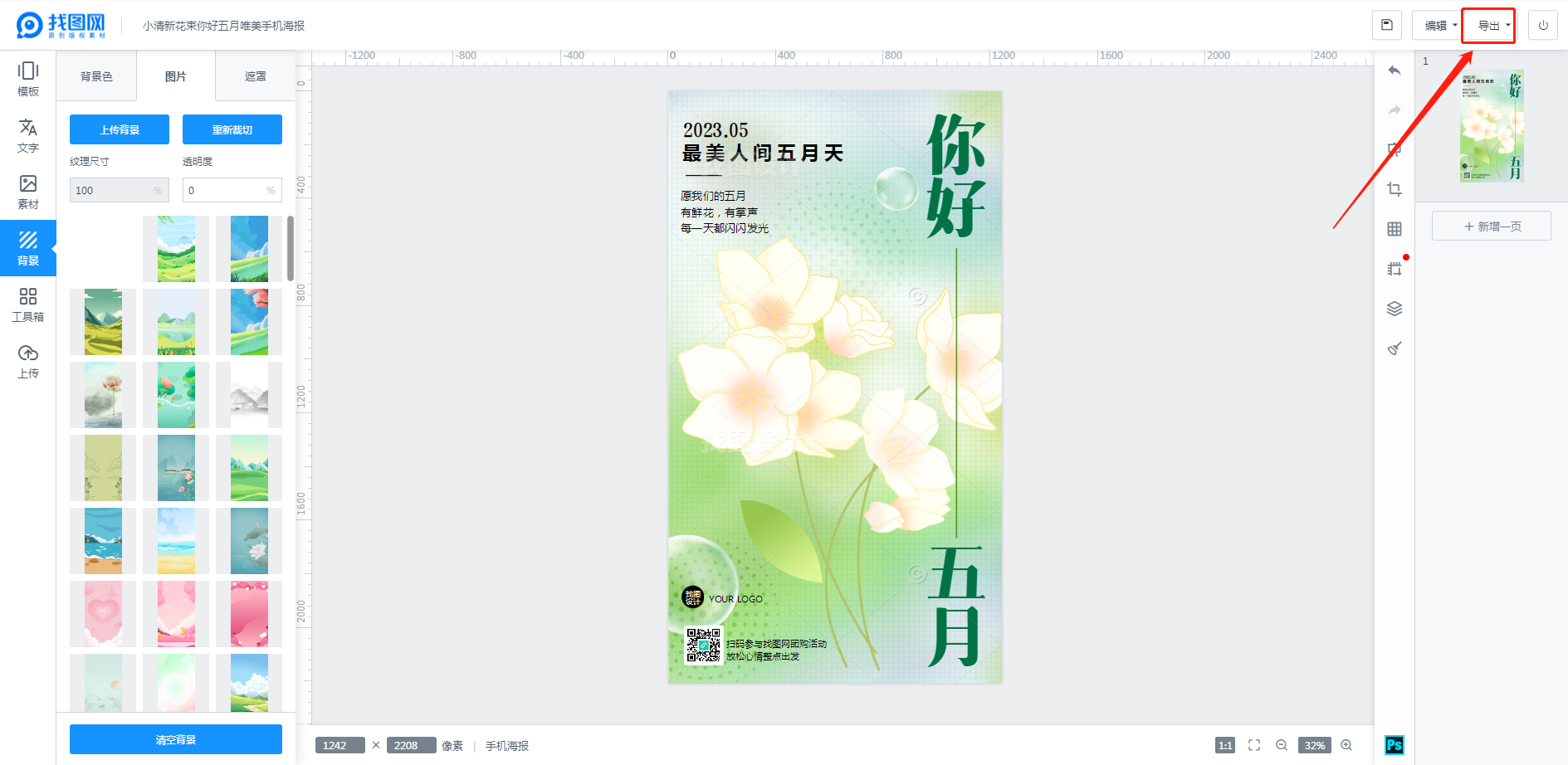
Task: Switch to the 背景色 tab
Action: click(x=96, y=76)
